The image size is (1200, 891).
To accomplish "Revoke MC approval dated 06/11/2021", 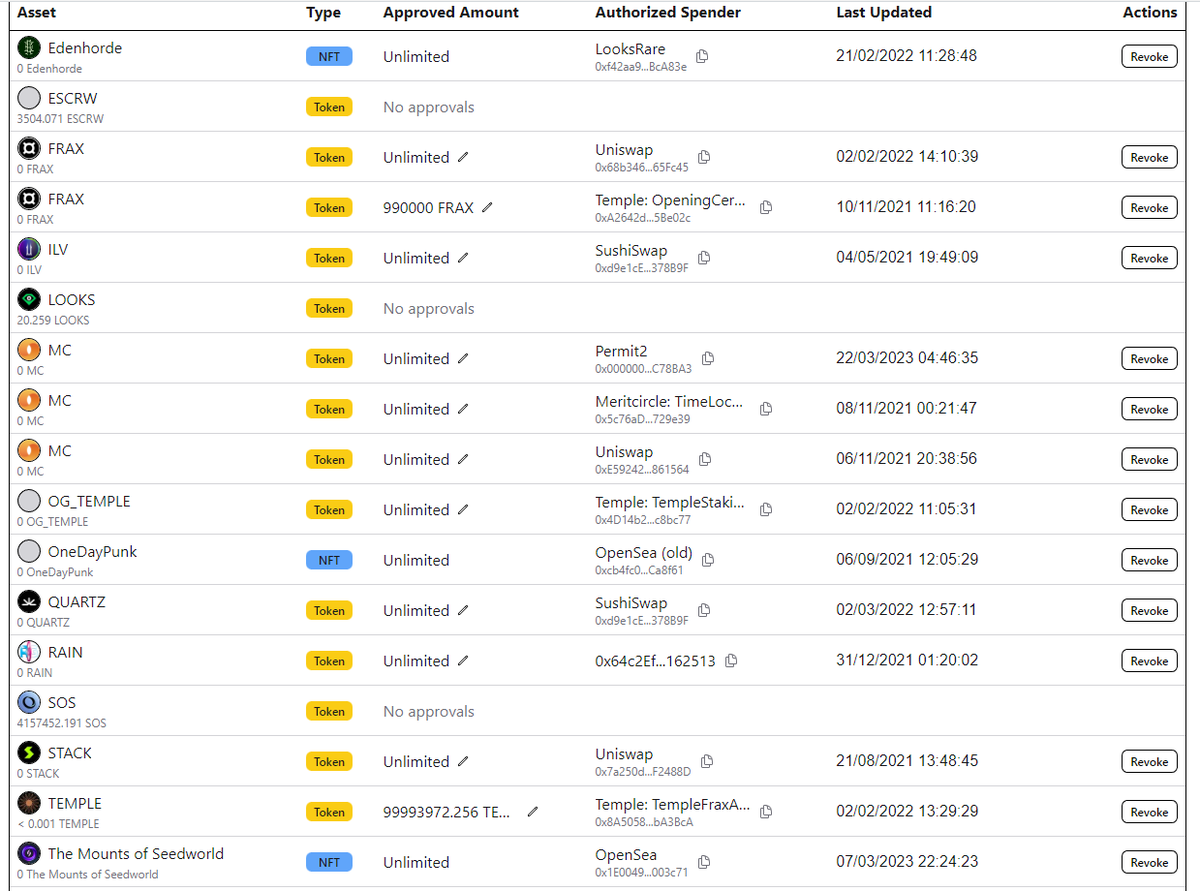I will pos(1149,459).
